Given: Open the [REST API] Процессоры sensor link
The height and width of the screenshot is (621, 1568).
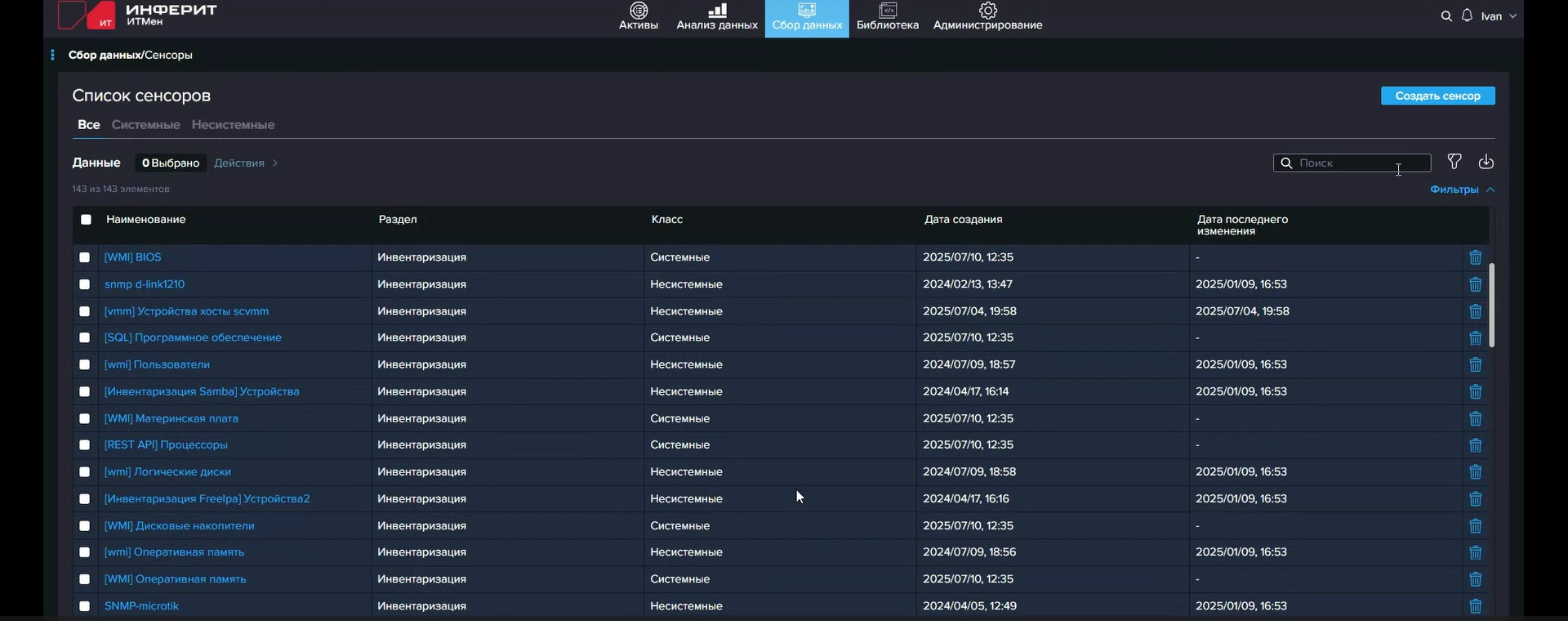Looking at the screenshot, I should 166,445.
